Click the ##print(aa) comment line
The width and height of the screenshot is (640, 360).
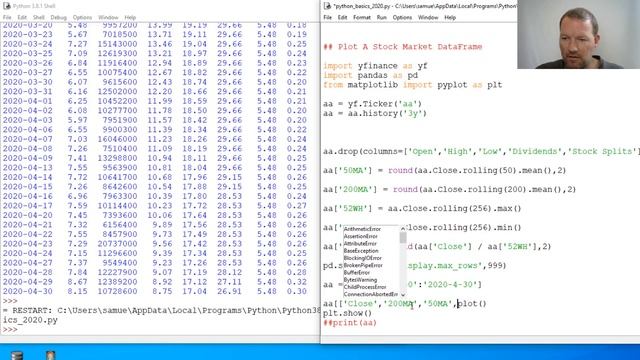coord(349,323)
